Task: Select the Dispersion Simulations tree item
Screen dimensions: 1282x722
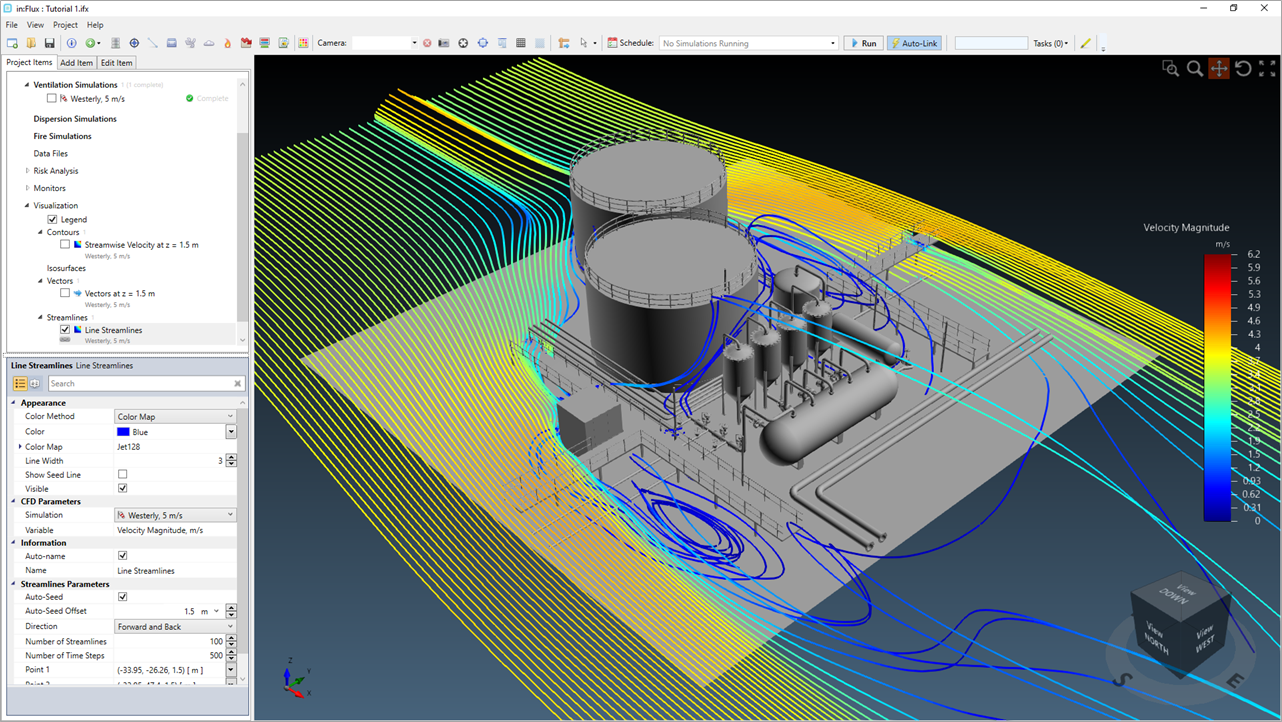Action: point(75,119)
